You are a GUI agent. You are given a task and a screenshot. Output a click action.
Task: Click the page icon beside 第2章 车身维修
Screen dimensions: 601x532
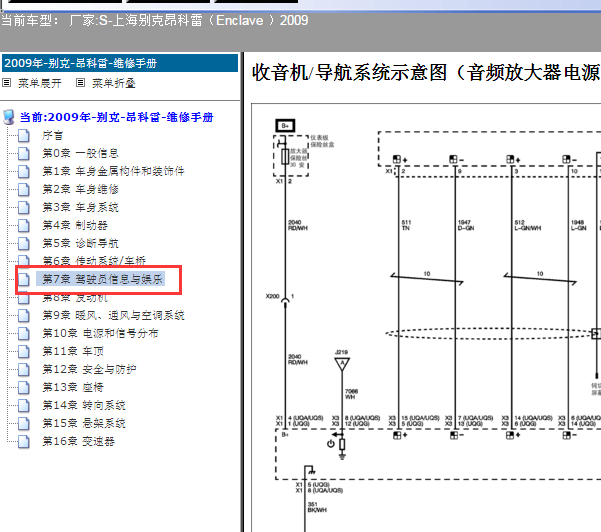coord(24,189)
